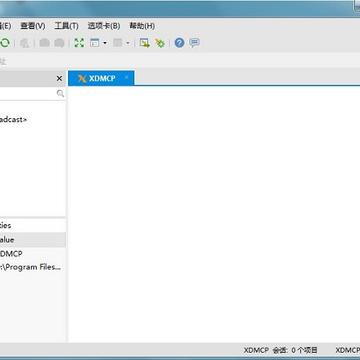Click the greyed grid arrangement icon
Screen dimensions: 360x360
click(117, 43)
